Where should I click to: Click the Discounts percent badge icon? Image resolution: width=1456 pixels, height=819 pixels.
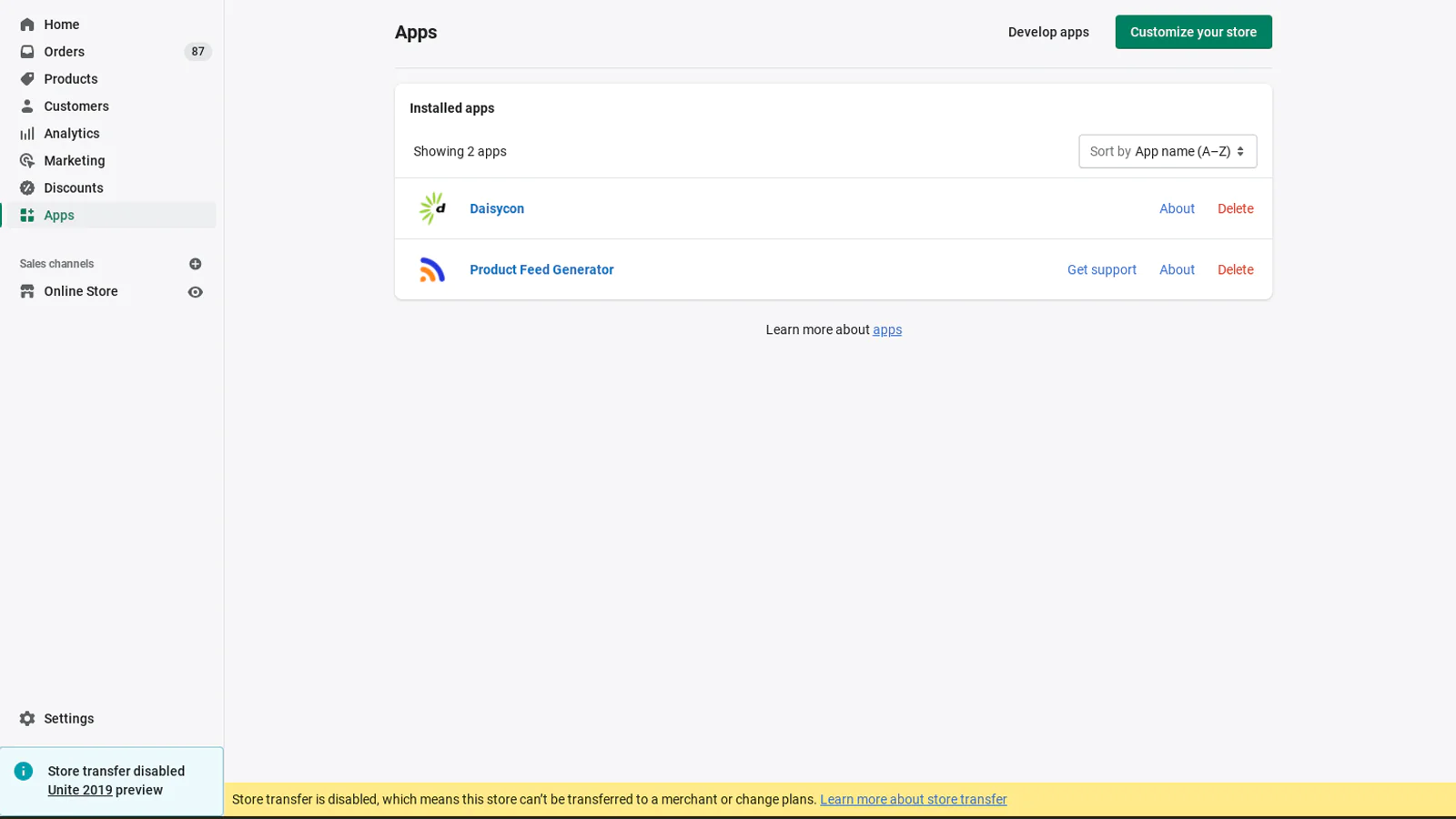tap(27, 188)
